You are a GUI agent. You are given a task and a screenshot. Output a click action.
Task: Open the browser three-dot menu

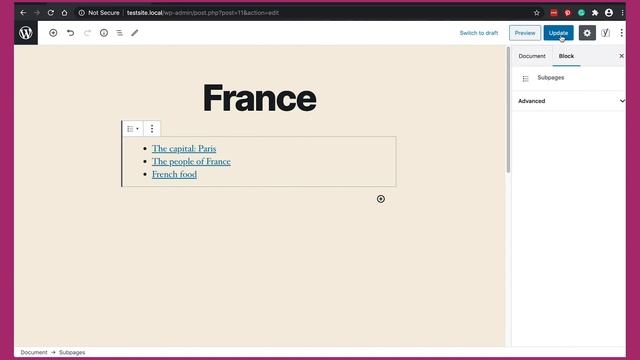point(622,13)
